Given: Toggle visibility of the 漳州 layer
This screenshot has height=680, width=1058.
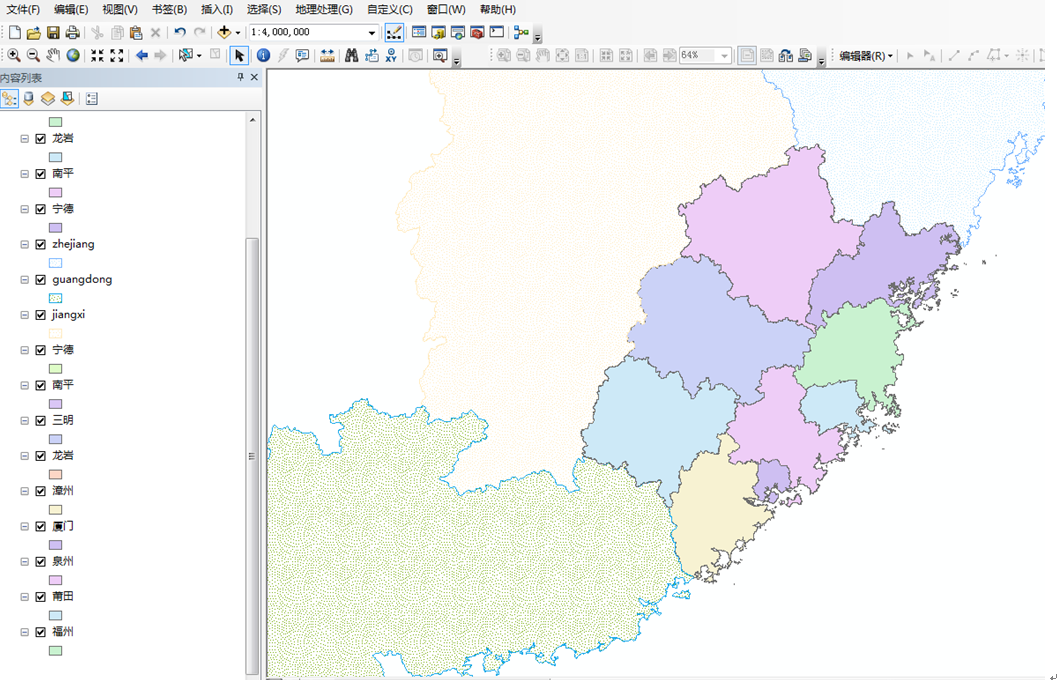Looking at the screenshot, I should (40, 491).
